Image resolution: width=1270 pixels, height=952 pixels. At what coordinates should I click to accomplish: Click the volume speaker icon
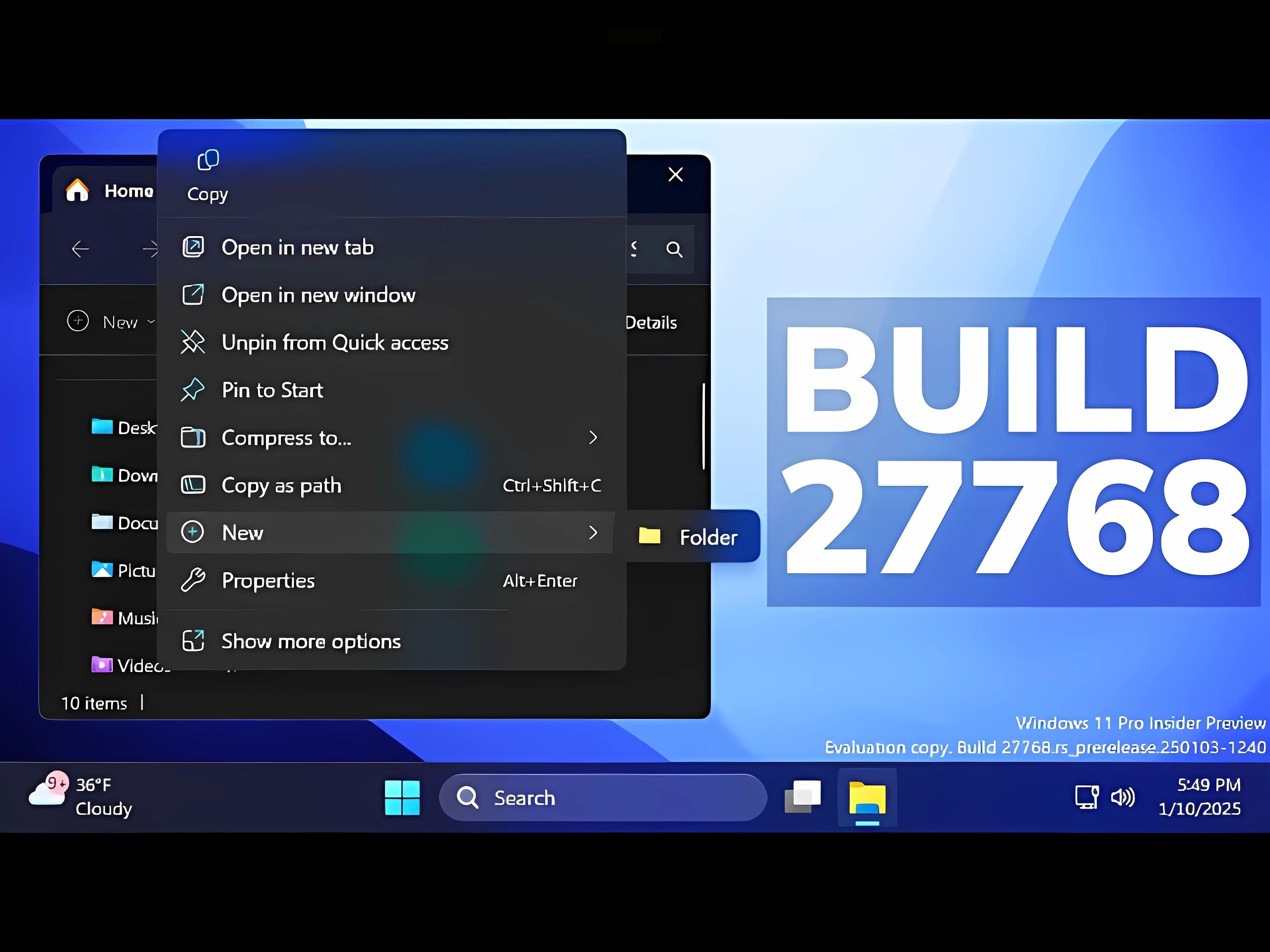click(x=1123, y=797)
